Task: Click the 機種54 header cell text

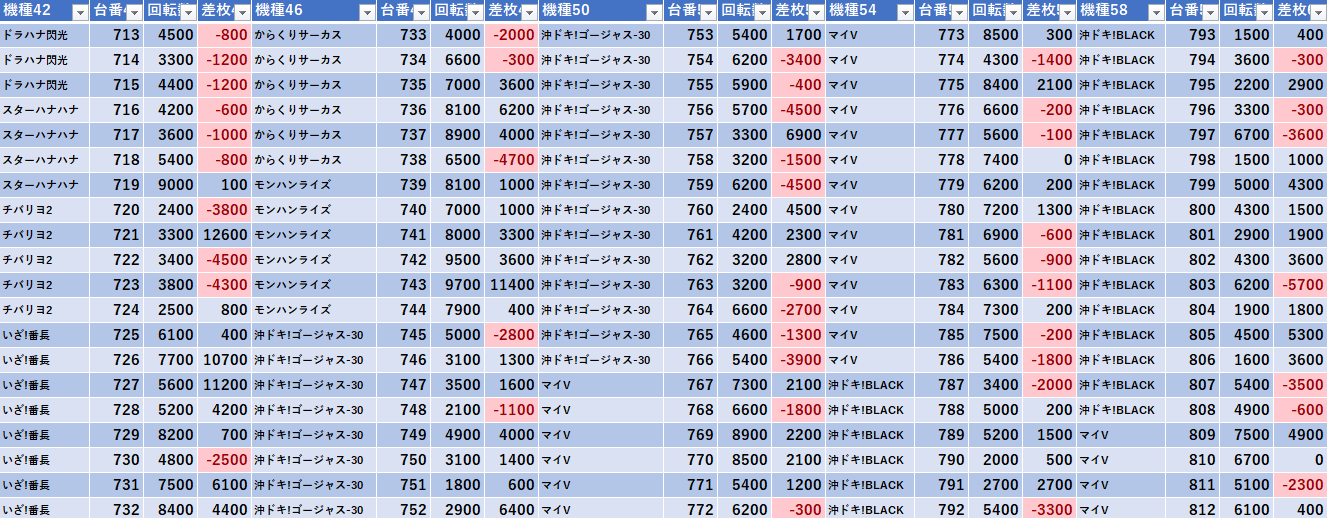Action: coord(853,12)
